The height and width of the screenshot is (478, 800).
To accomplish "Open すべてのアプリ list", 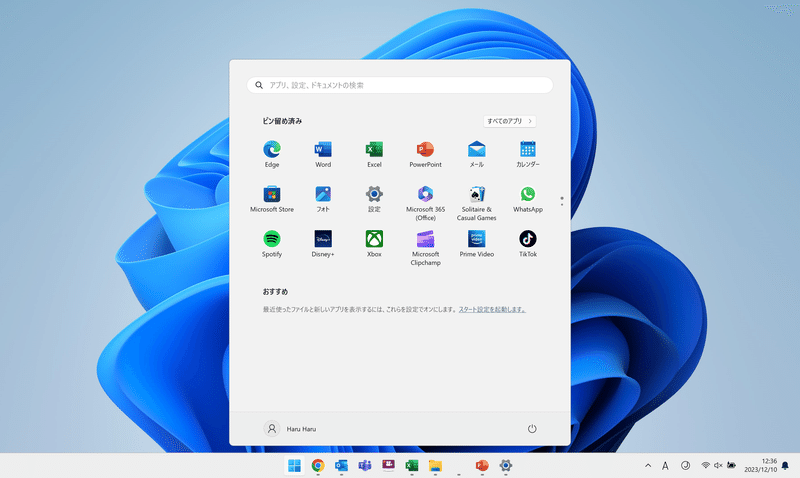I will (509, 121).
